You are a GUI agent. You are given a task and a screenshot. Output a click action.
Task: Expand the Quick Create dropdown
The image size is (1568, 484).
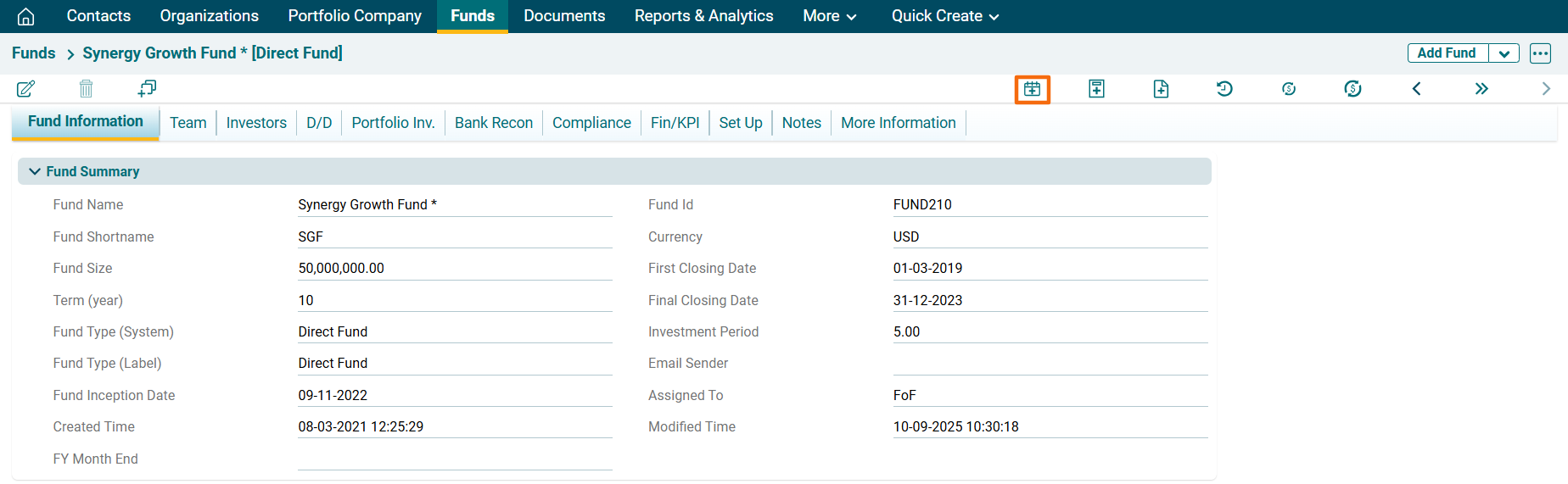(x=944, y=16)
